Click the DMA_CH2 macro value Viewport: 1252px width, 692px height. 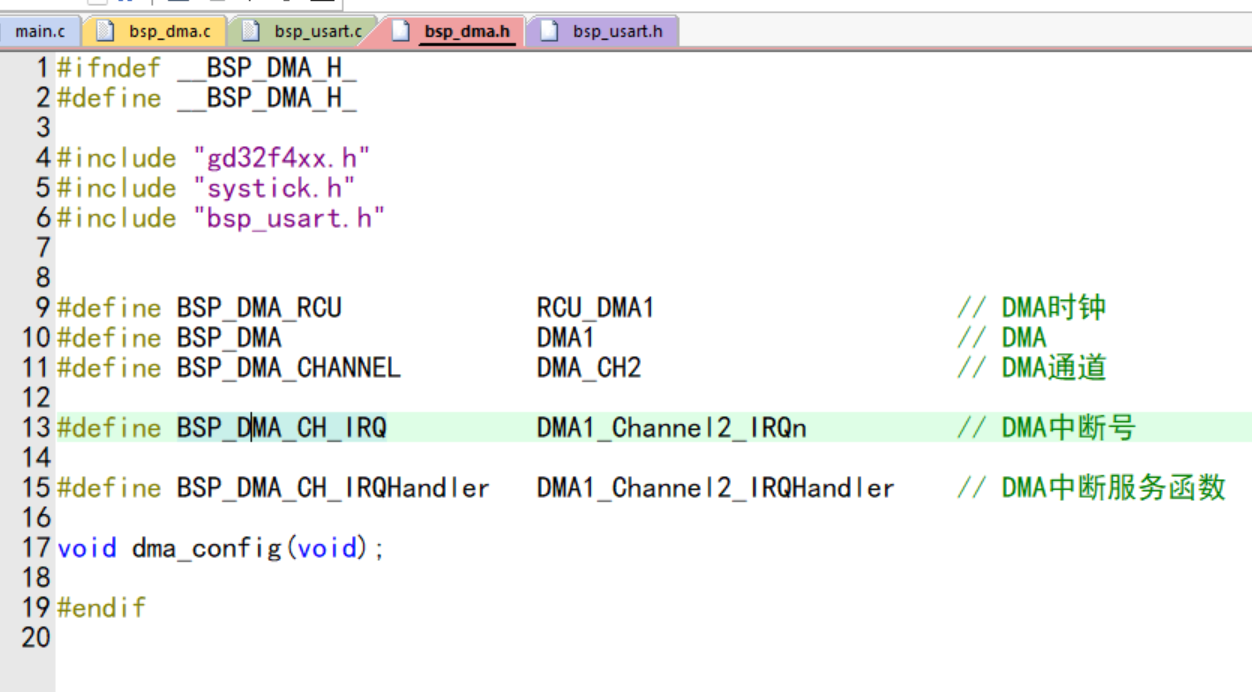click(588, 368)
